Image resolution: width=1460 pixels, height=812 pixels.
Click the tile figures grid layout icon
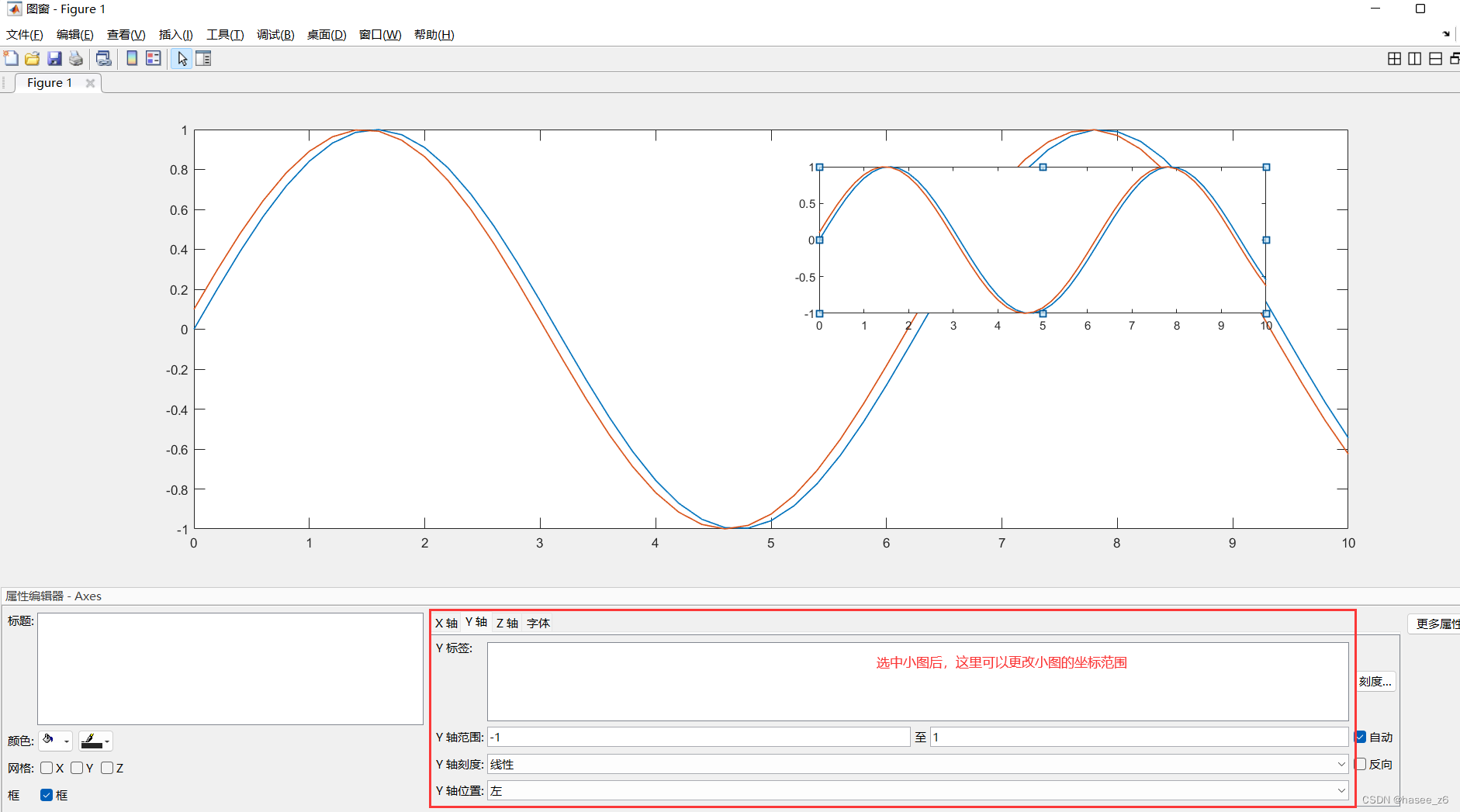1394,59
